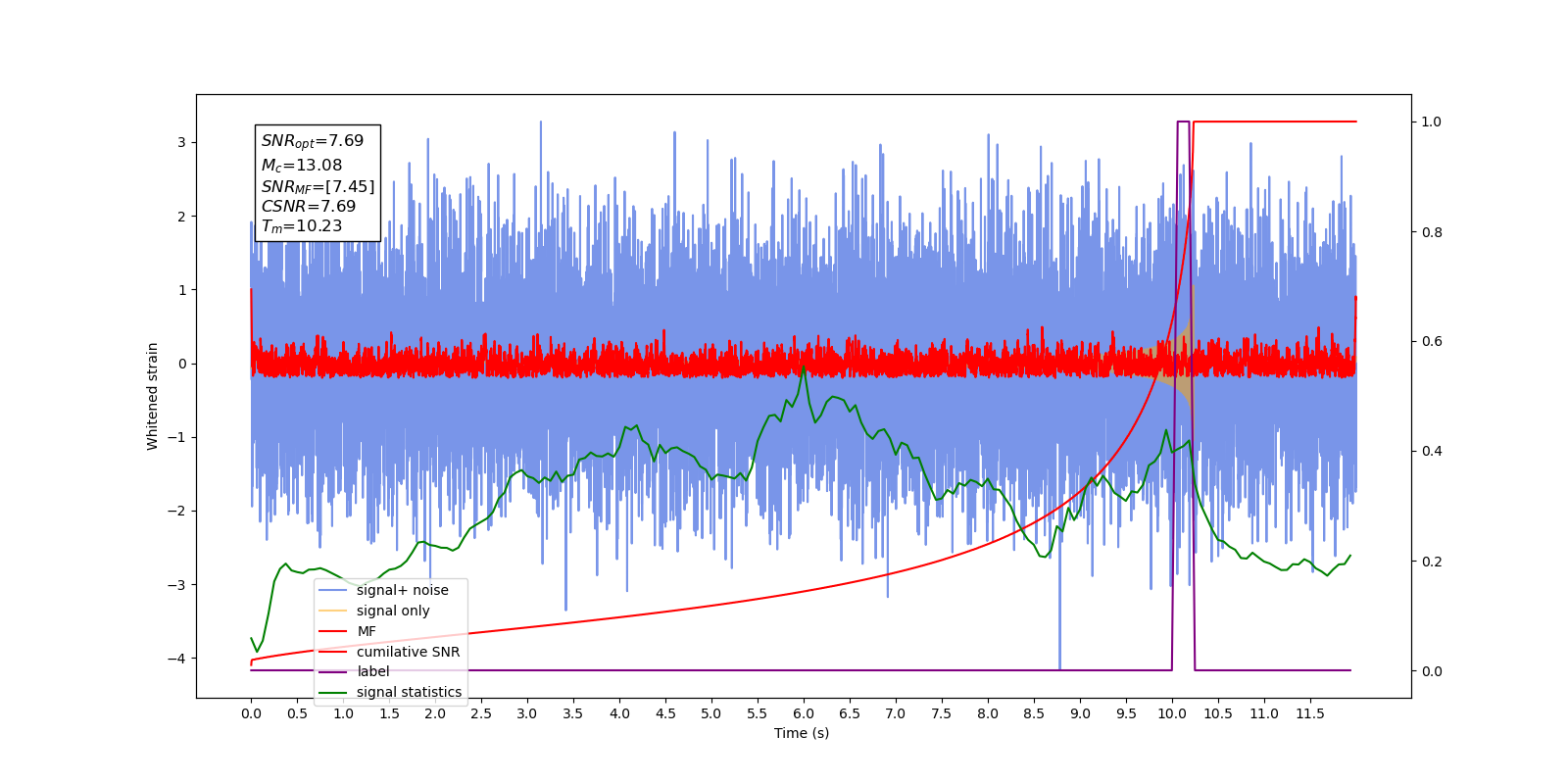Click the purple line swatch beside 'label'
The height and width of the screenshot is (784, 1568).
tap(333, 671)
